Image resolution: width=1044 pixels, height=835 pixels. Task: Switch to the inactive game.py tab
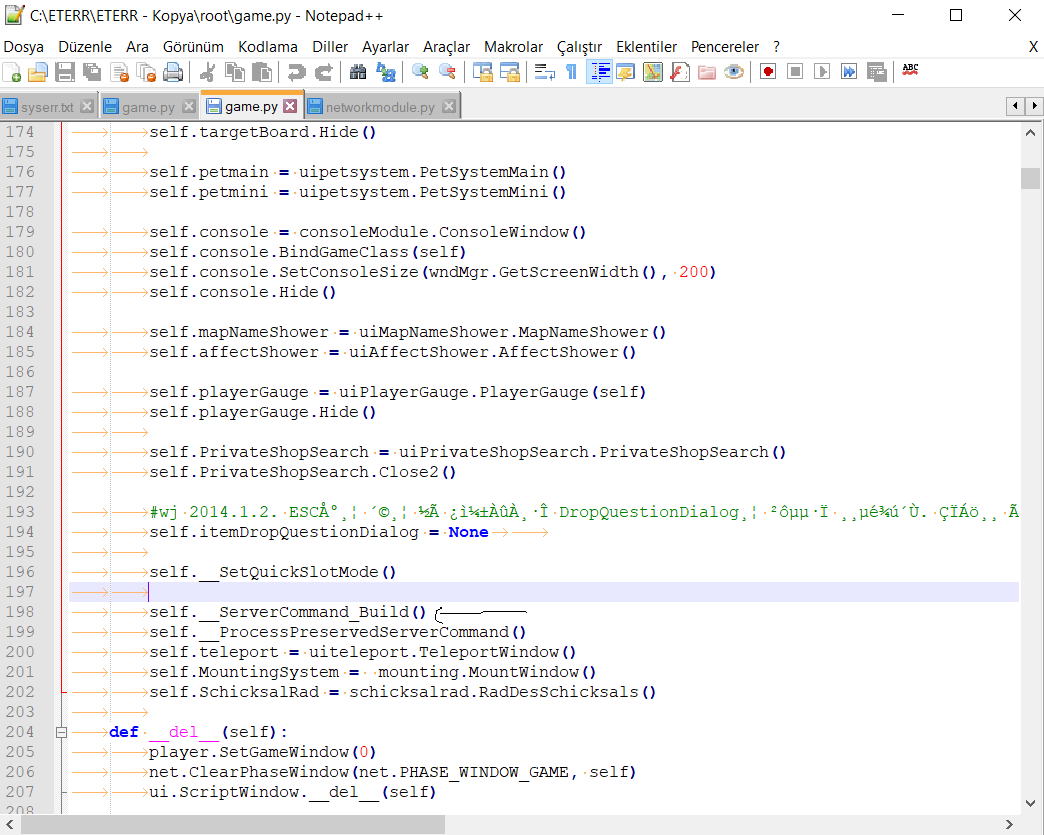coord(148,107)
